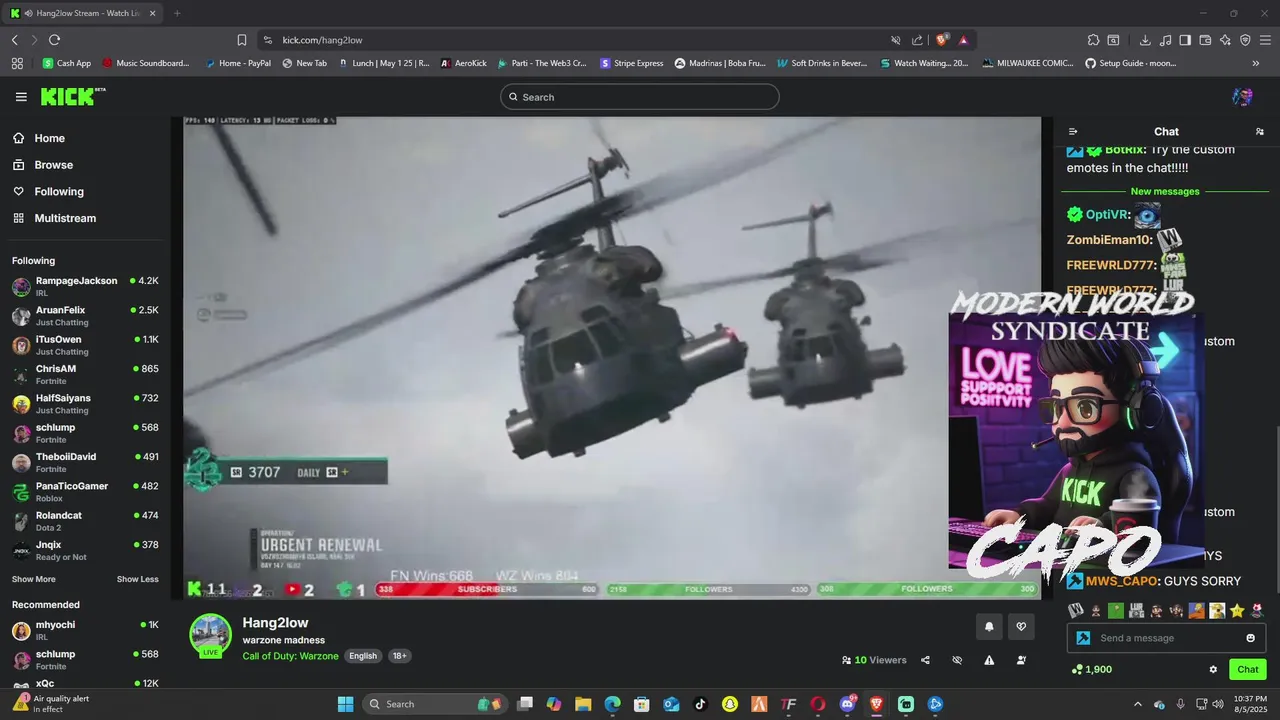The height and width of the screenshot is (720, 1280).
Task: Collapse the chat panel with the arrow icon
Action: pyautogui.click(x=1073, y=131)
